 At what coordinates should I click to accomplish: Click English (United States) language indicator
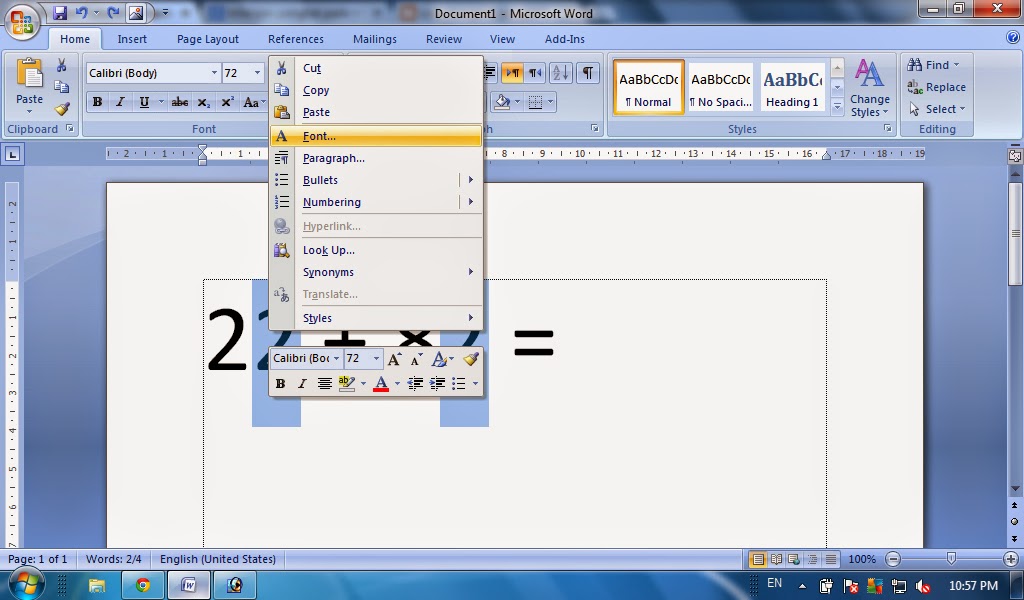tap(218, 559)
